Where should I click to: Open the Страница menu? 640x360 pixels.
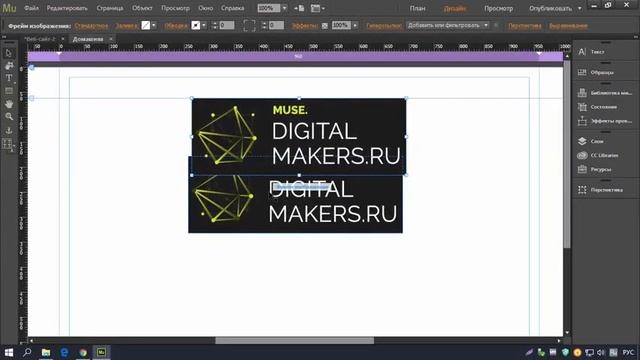110,8
